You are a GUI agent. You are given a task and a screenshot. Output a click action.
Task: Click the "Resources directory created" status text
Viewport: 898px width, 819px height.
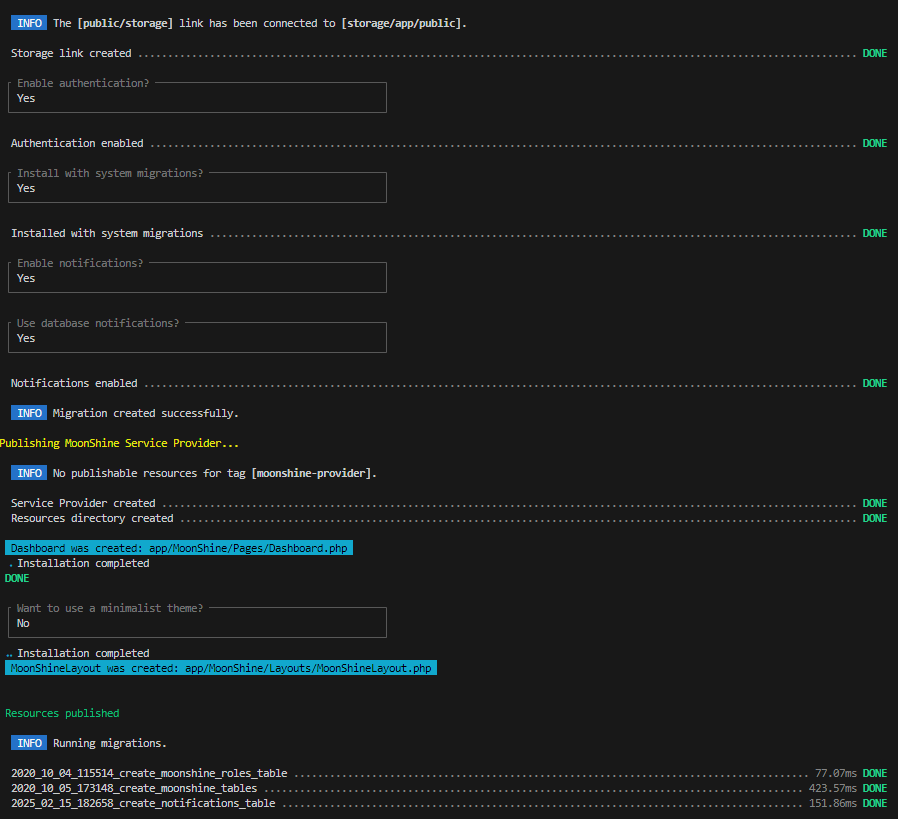point(92,518)
